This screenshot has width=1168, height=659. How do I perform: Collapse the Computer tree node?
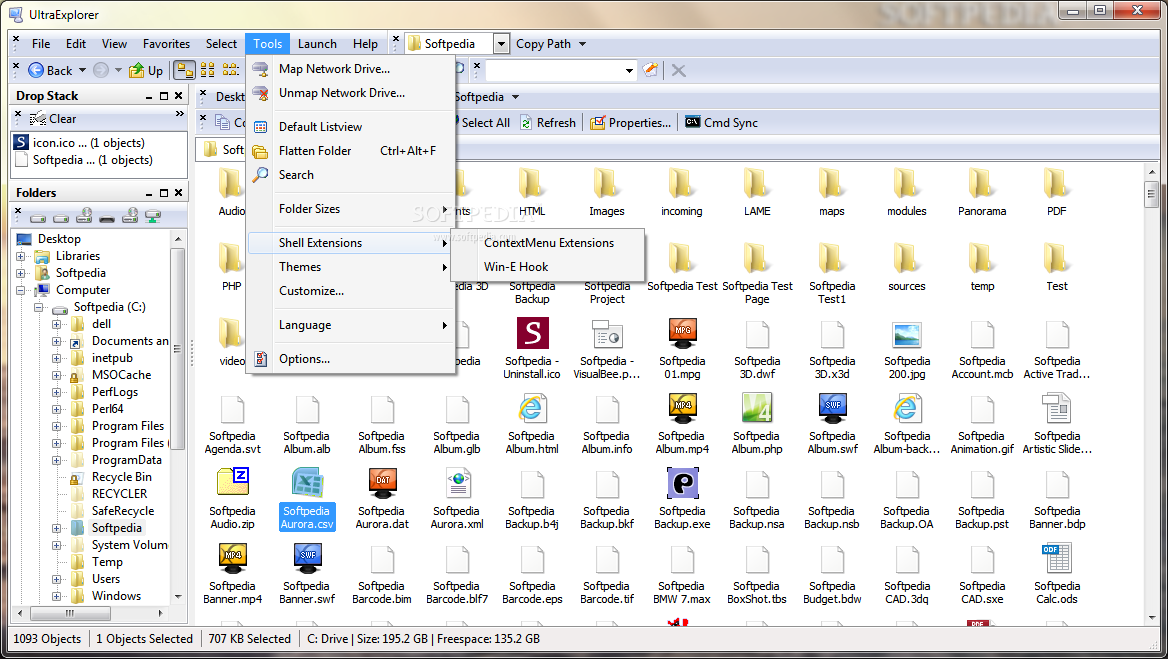(x=20, y=290)
